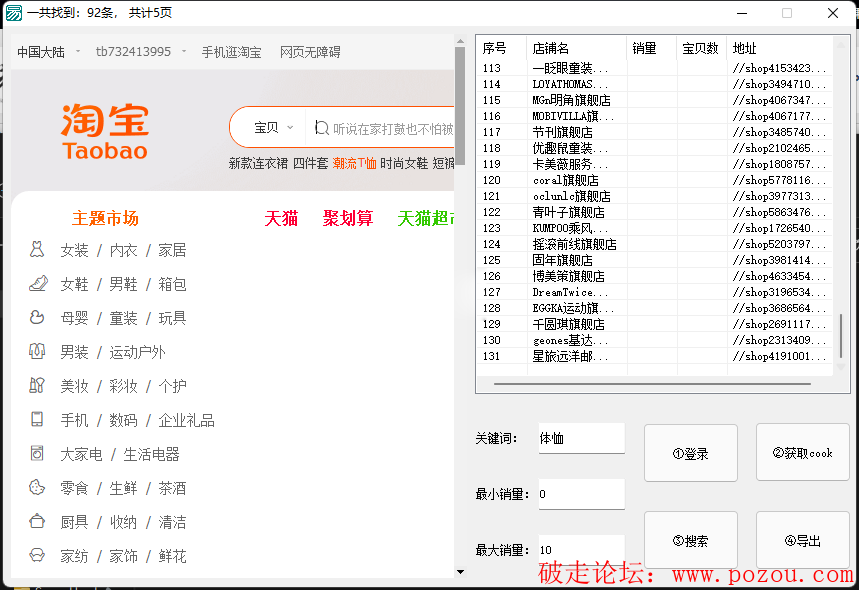Click the Taobao logo
859x590 pixels.
click(x=105, y=131)
